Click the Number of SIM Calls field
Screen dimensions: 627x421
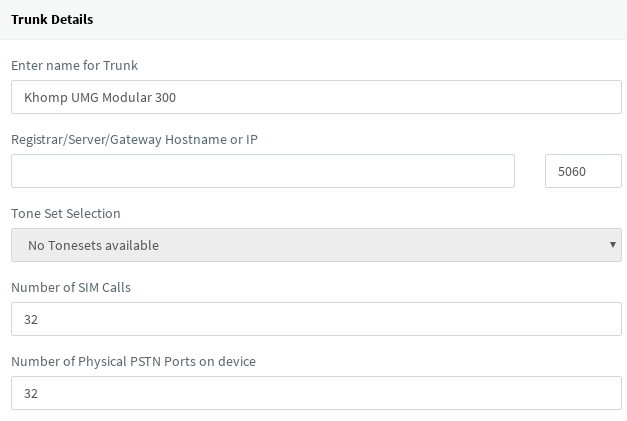click(x=316, y=319)
